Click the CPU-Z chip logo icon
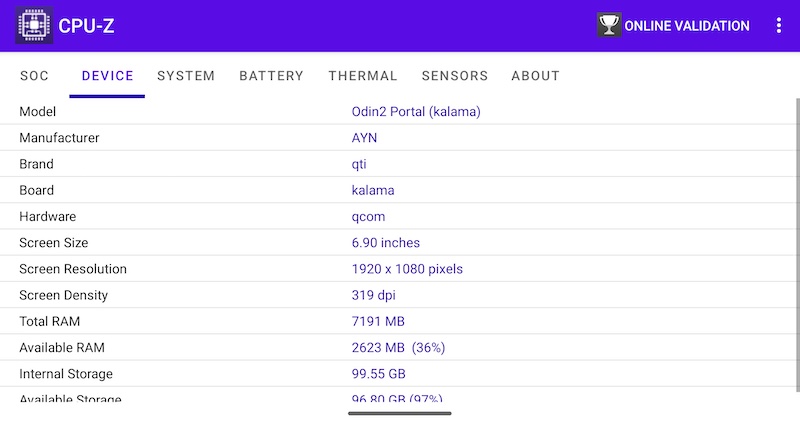The image size is (800, 425). (x=34, y=25)
